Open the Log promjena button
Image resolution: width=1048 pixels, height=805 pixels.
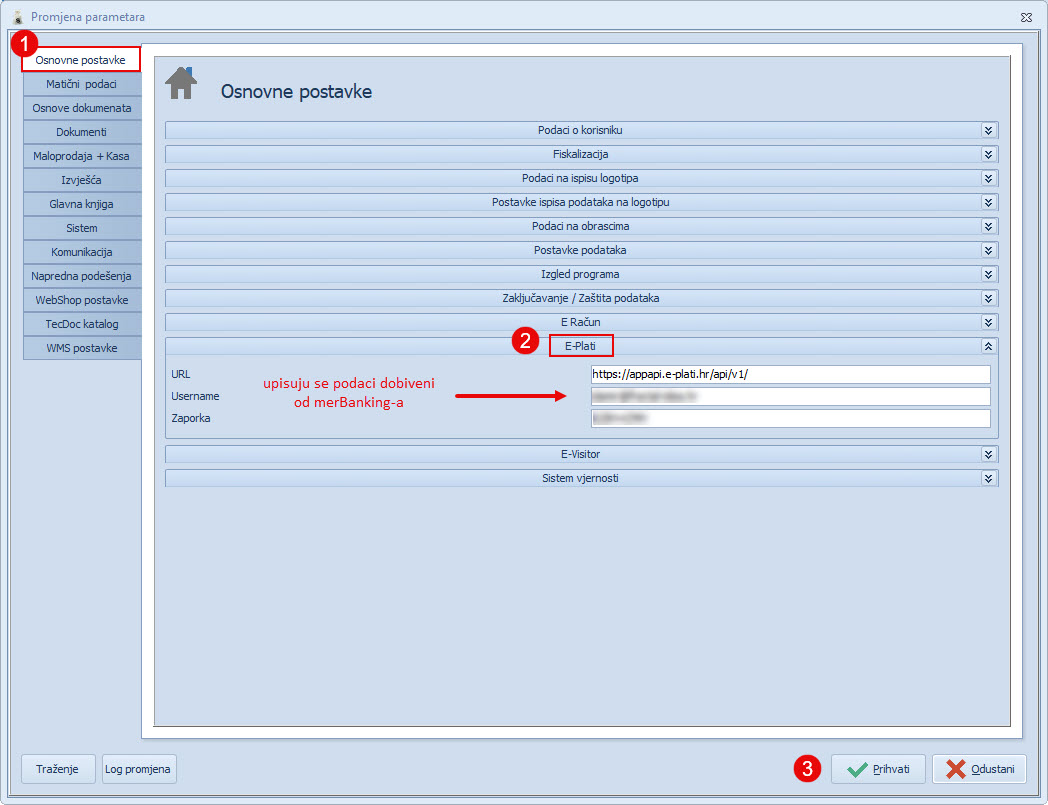point(138,769)
